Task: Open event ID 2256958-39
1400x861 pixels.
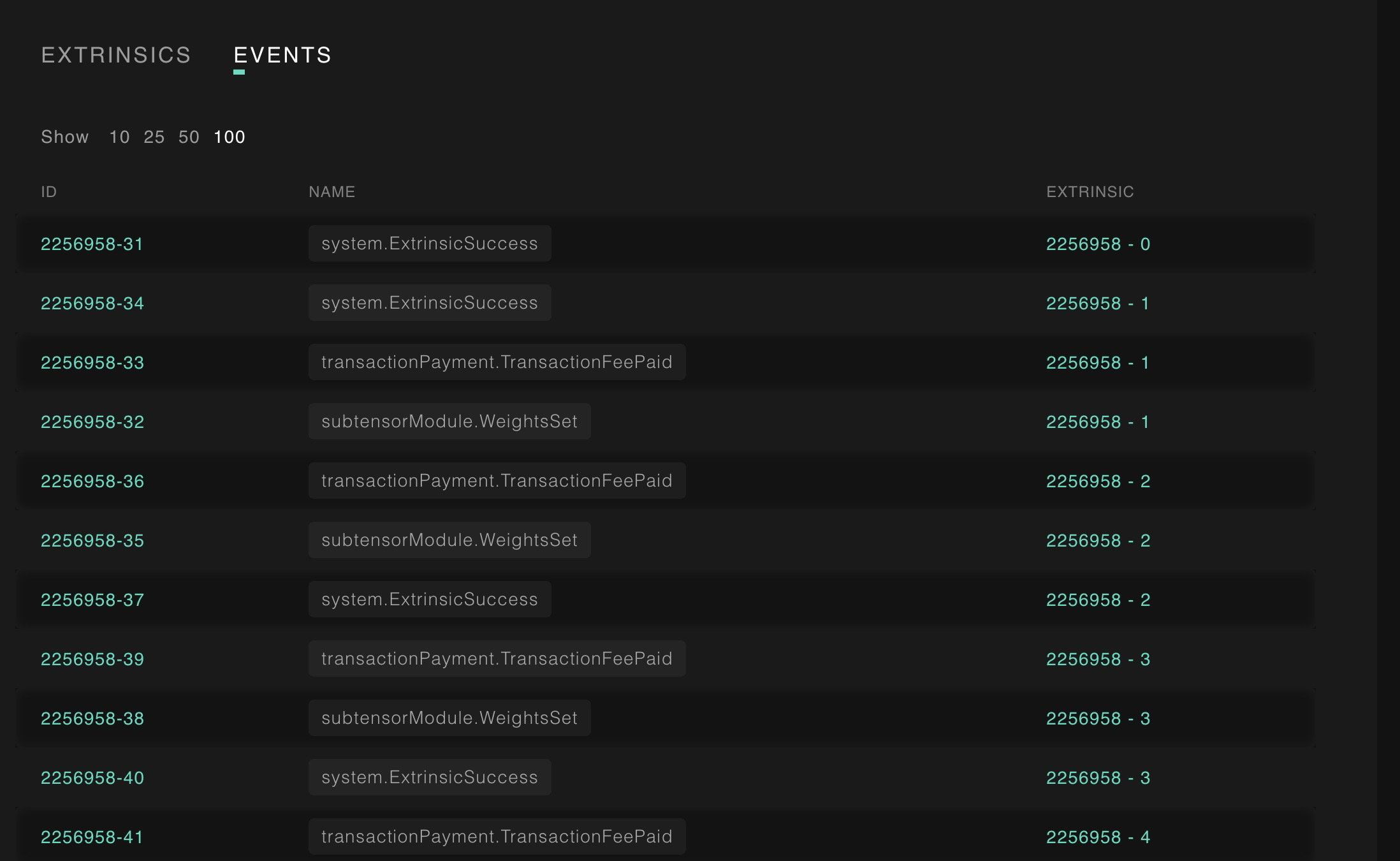Action: [92, 659]
